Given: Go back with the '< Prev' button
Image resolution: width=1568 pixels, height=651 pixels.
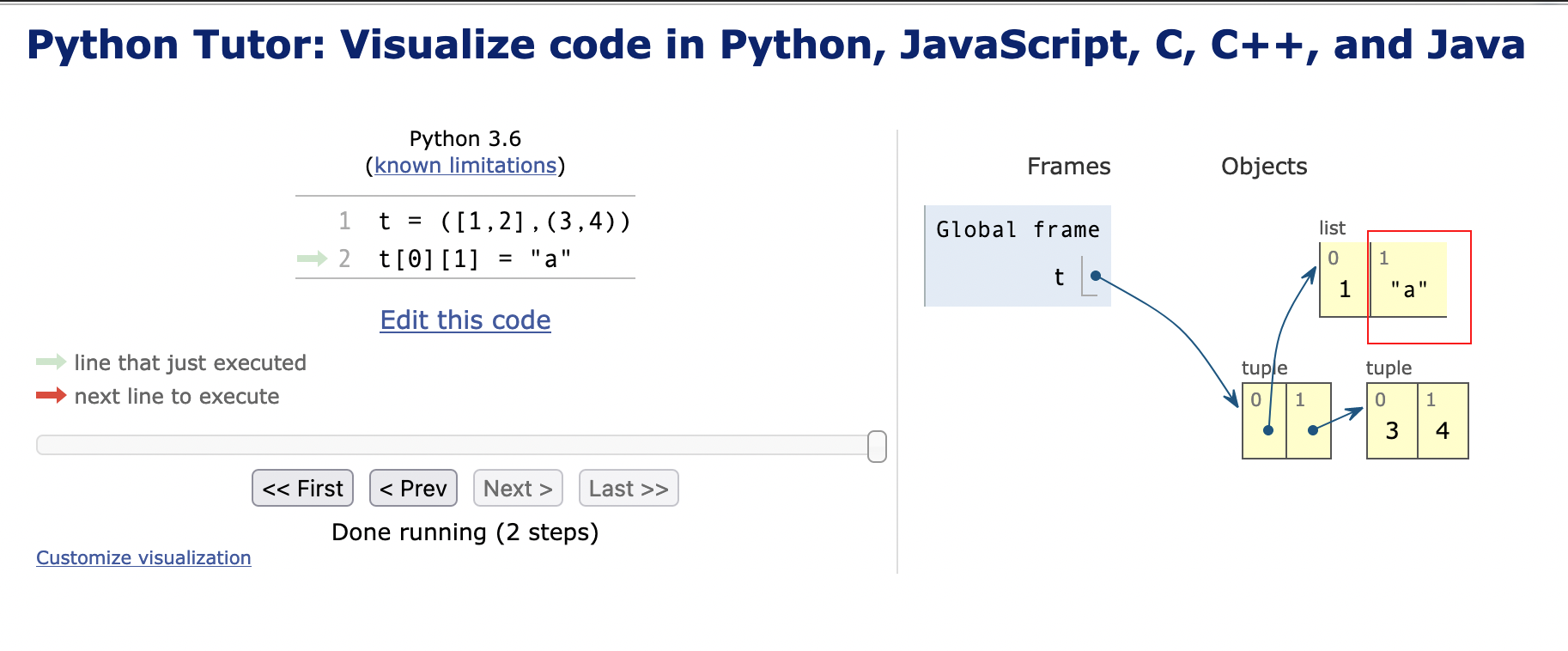Looking at the screenshot, I should click(413, 488).
